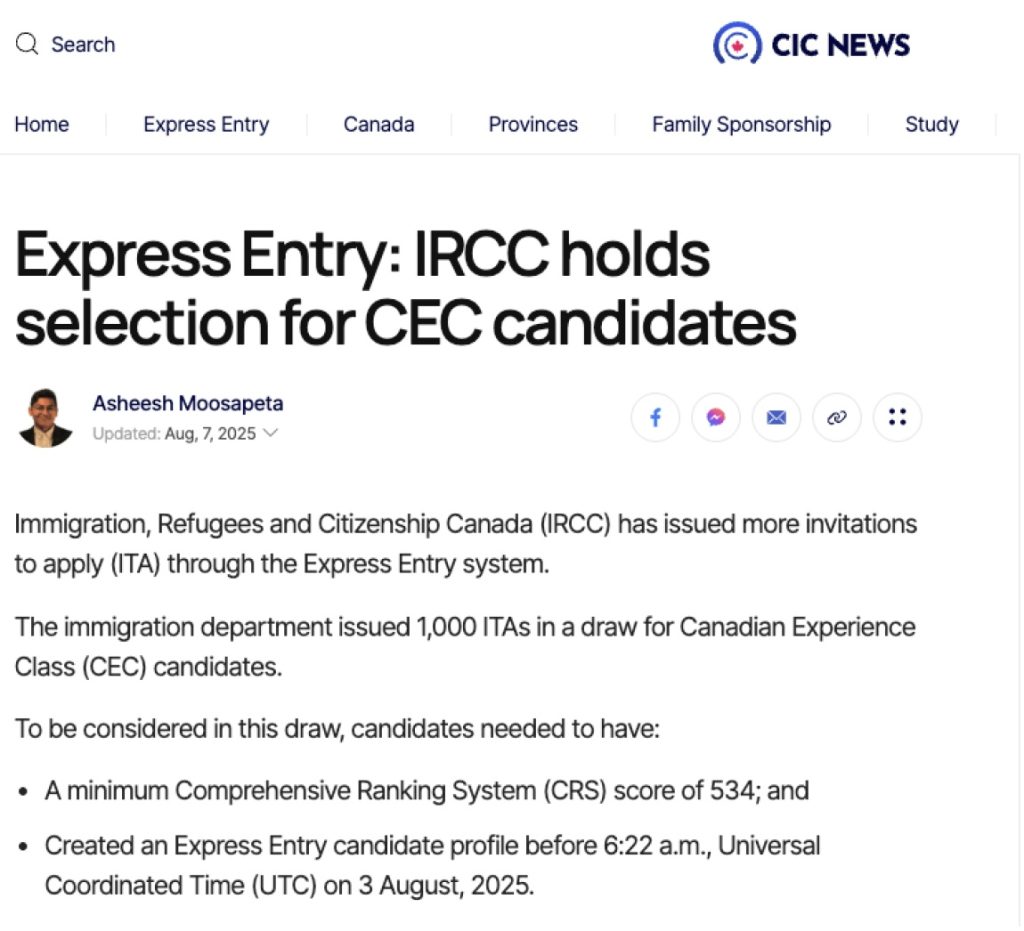The image size is (1024, 931).
Task: Click the search magnifier icon
Action: (27, 44)
